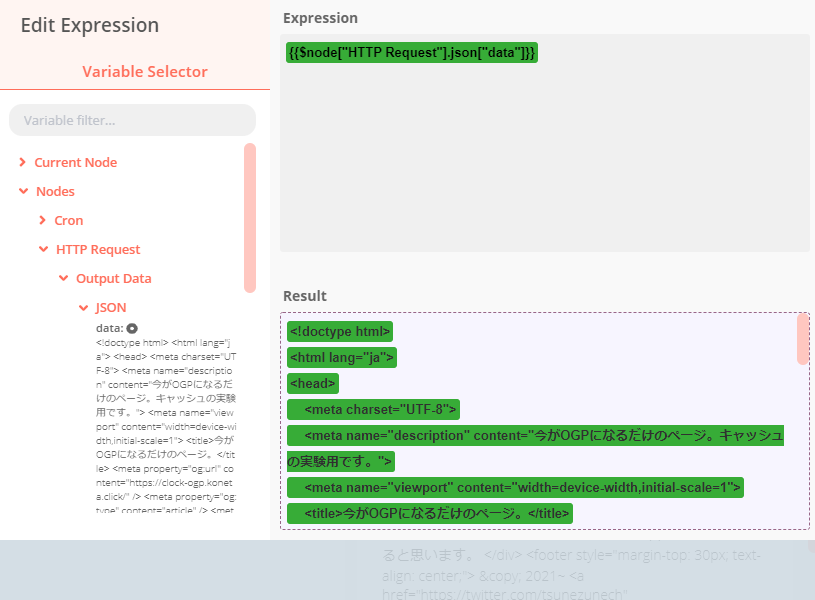Expand the Current Node chevron arrow
This screenshot has width=815, height=600.
22,163
